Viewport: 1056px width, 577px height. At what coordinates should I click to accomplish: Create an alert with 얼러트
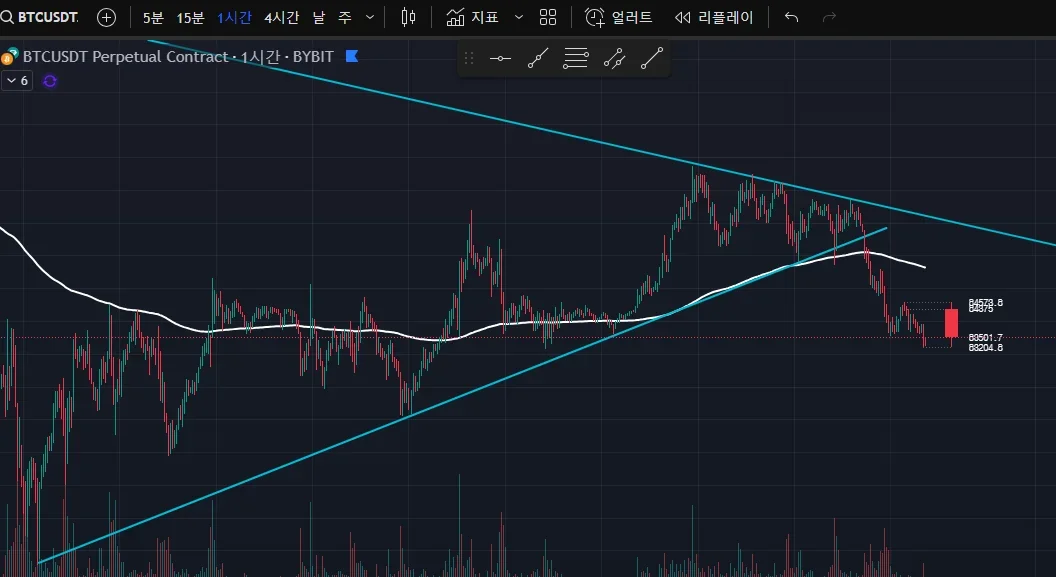click(618, 18)
